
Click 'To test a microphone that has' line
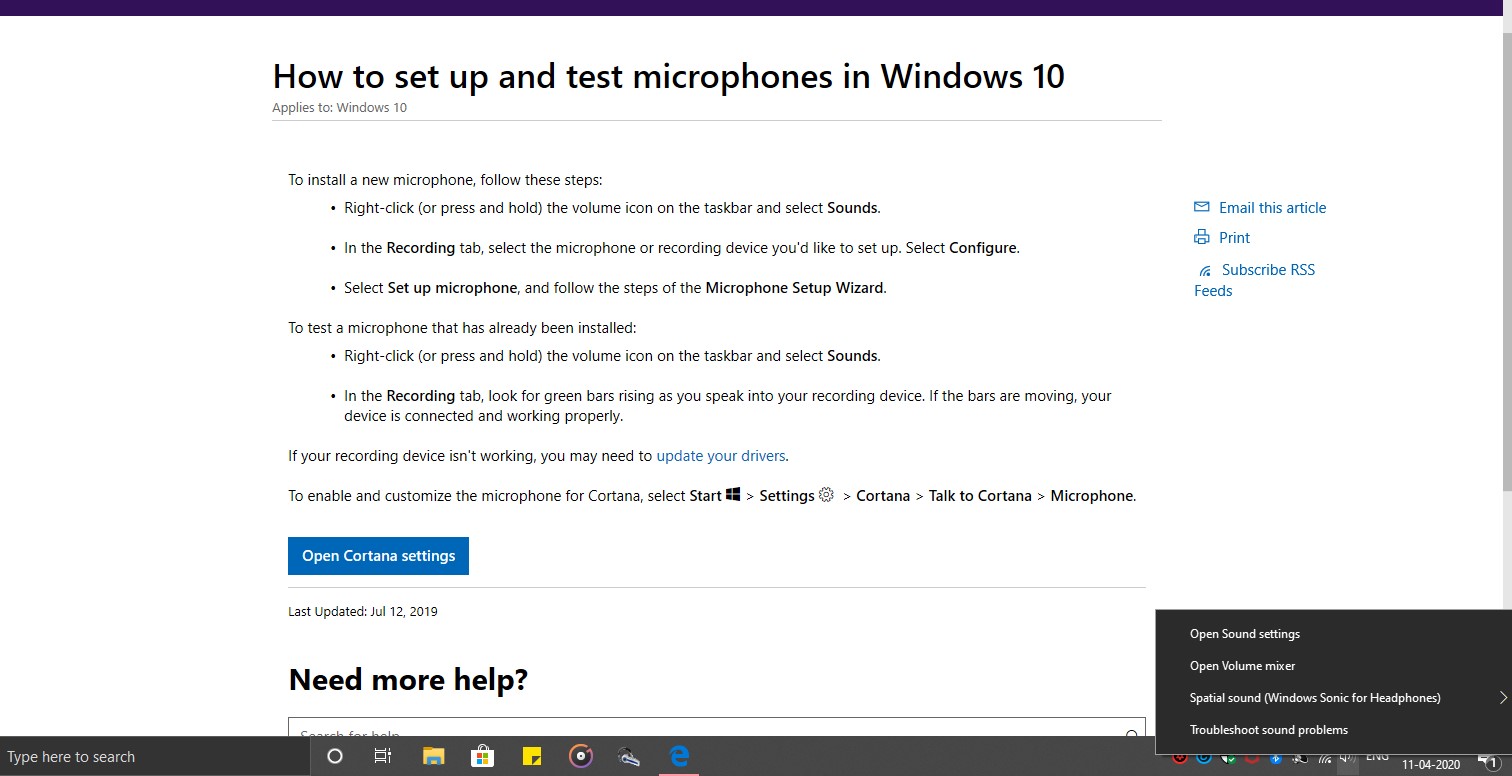(462, 328)
